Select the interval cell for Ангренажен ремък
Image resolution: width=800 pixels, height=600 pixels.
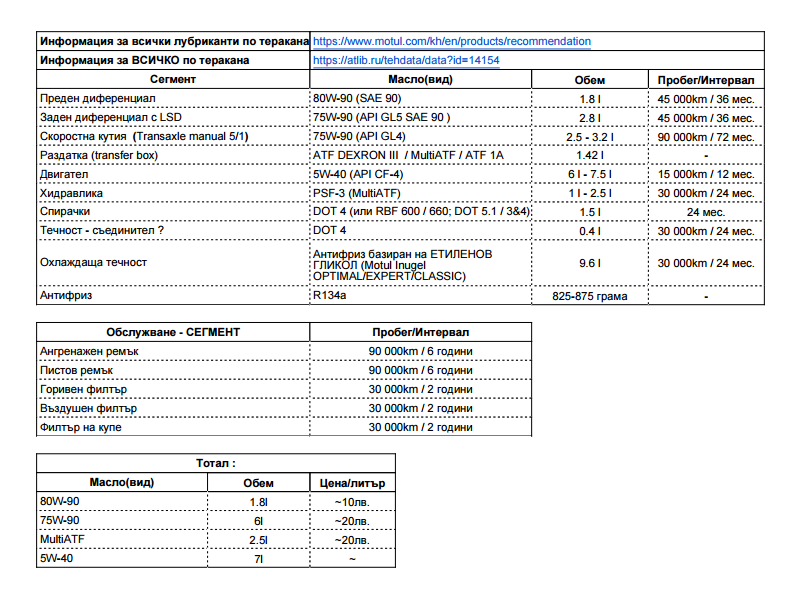420,352
